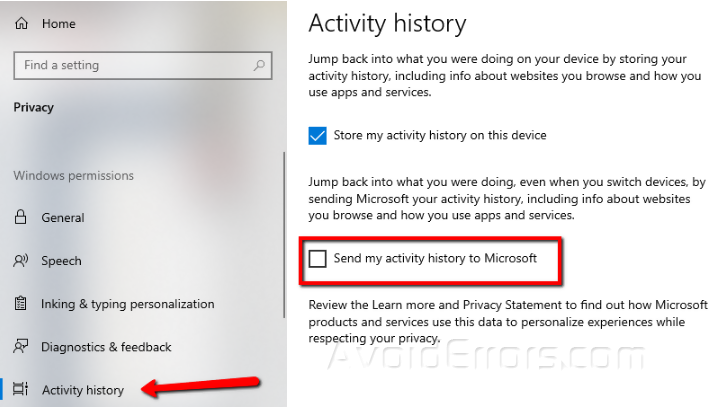Open Inking & typing personalization label
The width and height of the screenshot is (718, 407).
coord(127,304)
